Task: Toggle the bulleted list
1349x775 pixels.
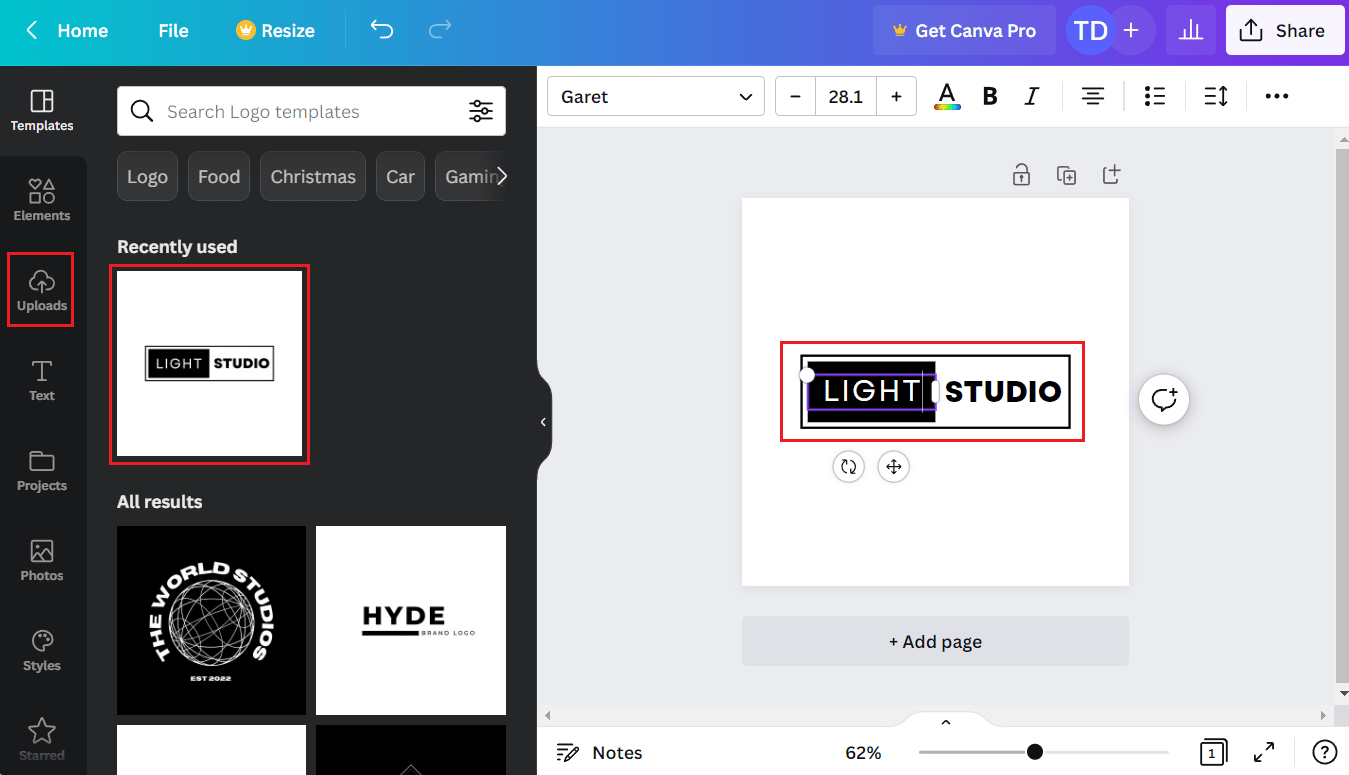Action: click(1155, 96)
